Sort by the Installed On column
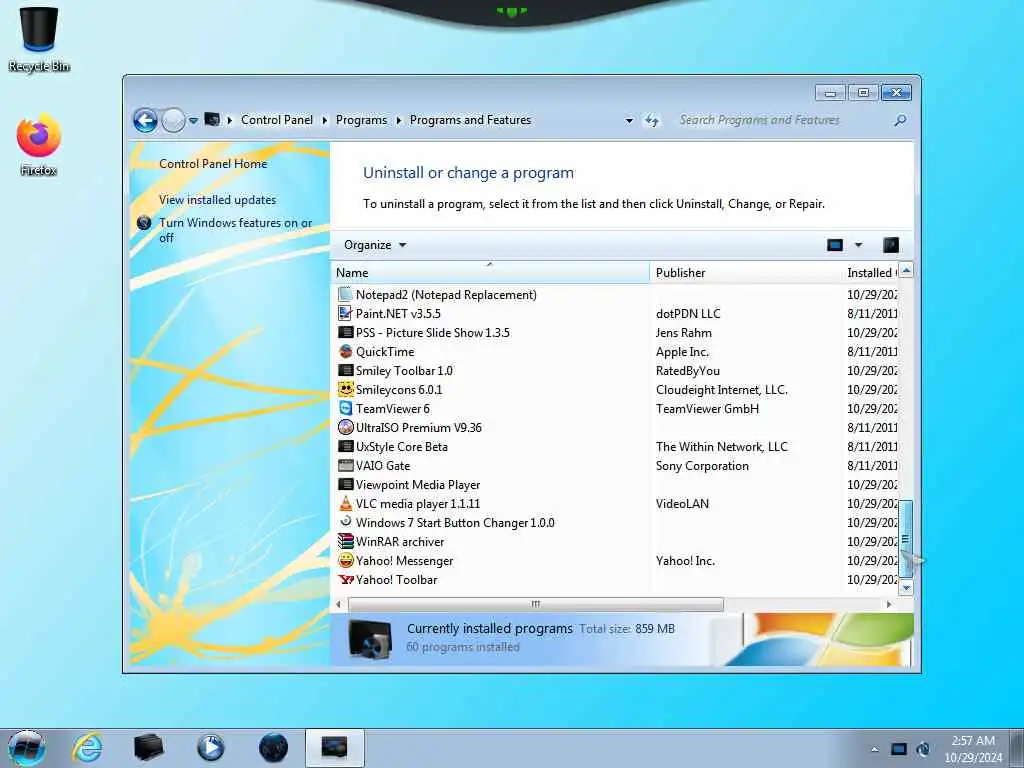 coord(871,272)
